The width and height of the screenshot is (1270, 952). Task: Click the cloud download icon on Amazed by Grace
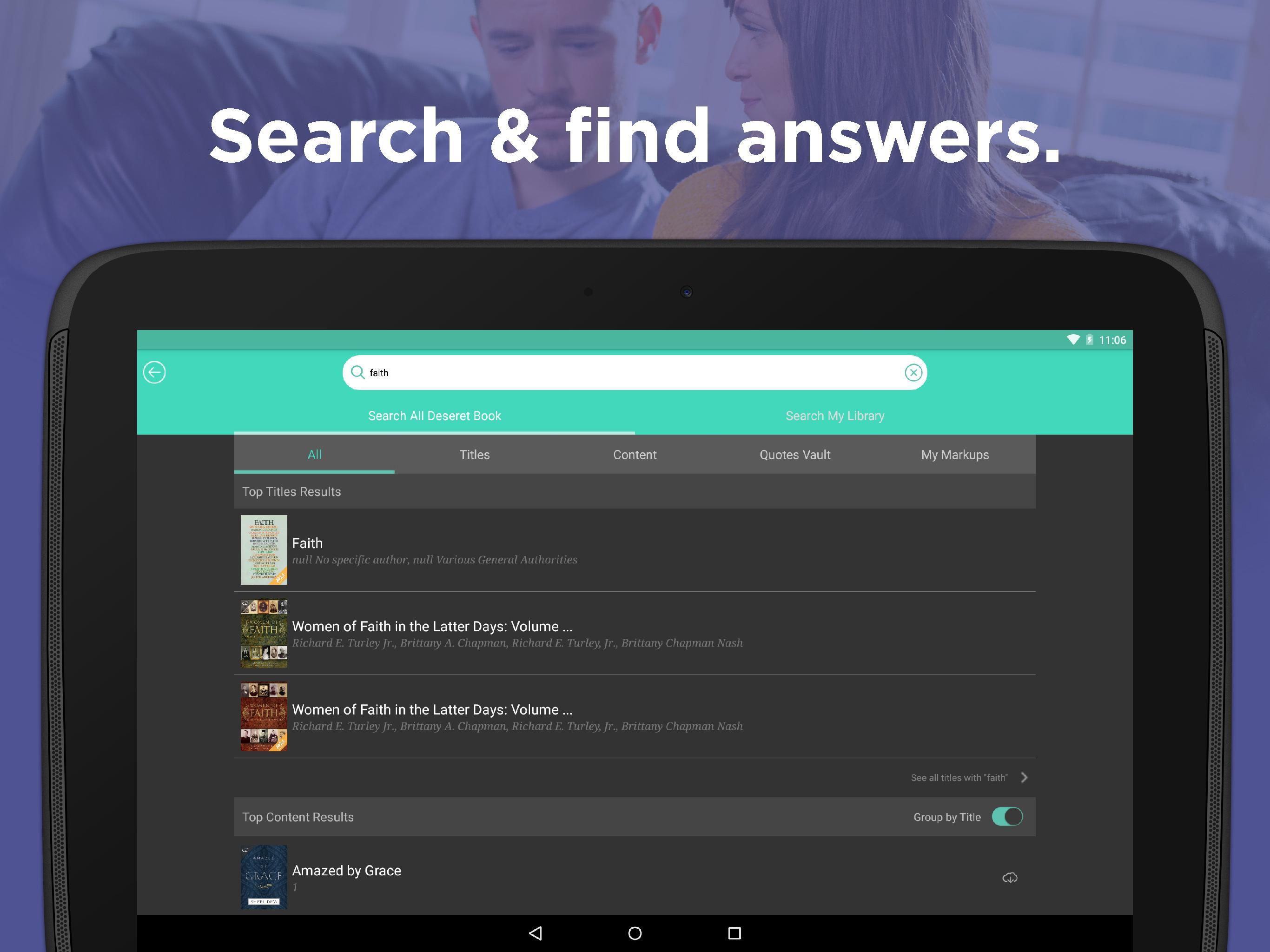pyautogui.click(x=1009, y=877)
